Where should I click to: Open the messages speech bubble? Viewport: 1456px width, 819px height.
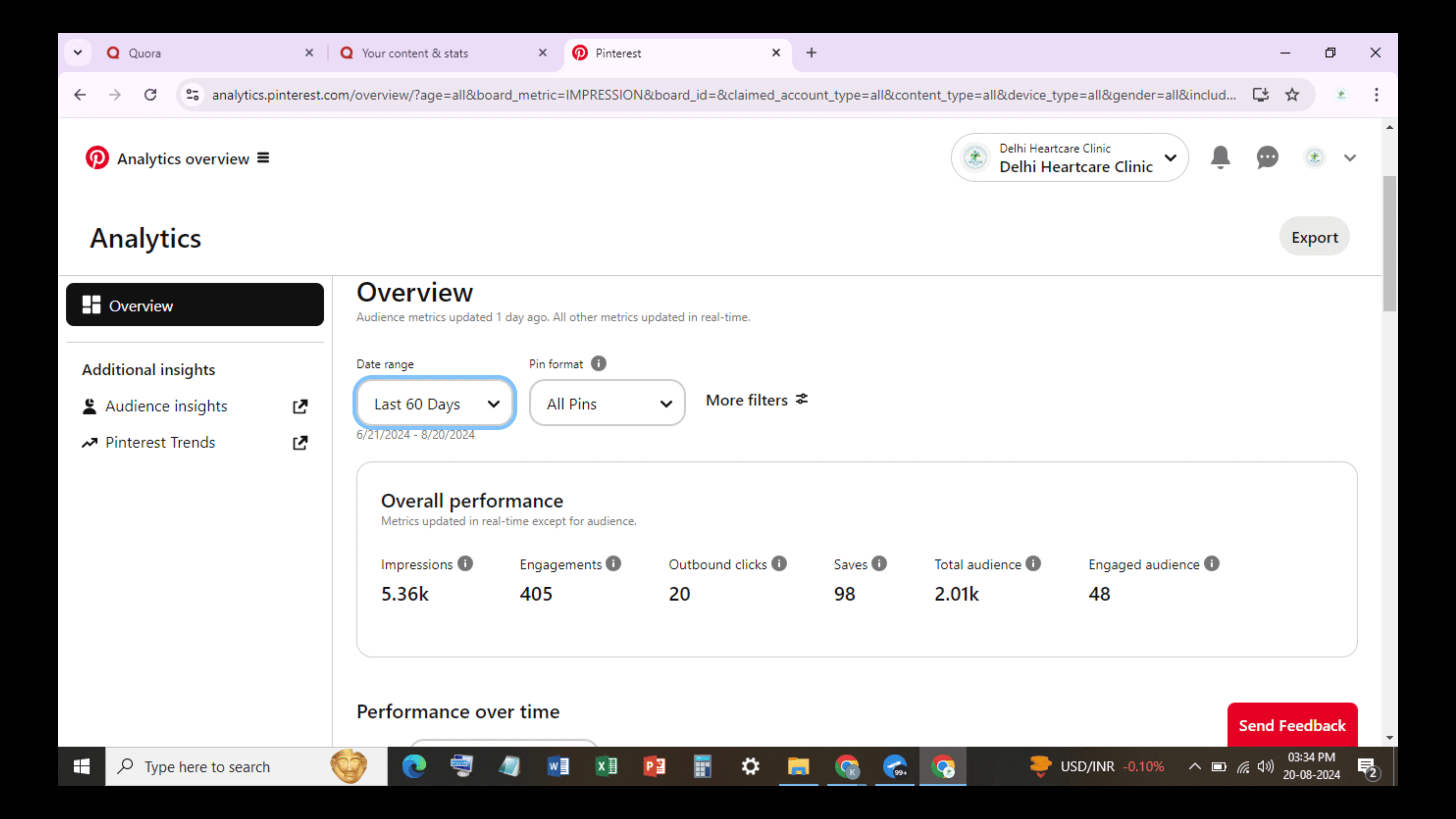[1267, 158]
